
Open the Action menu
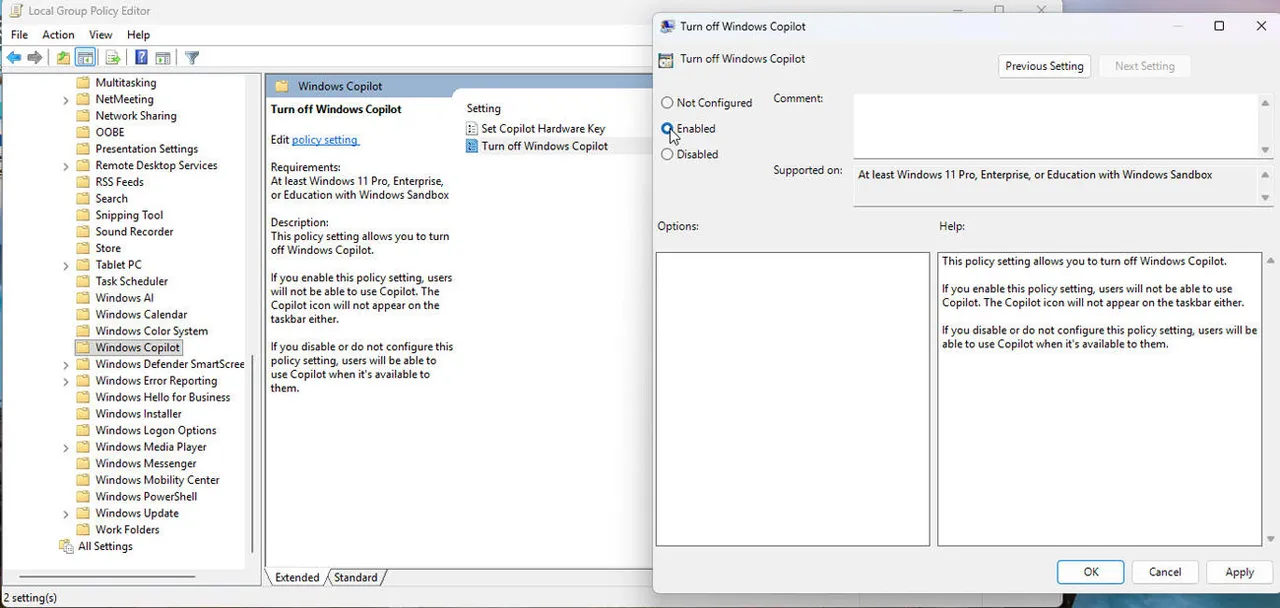pyautogui.click(x=58, y=34)
